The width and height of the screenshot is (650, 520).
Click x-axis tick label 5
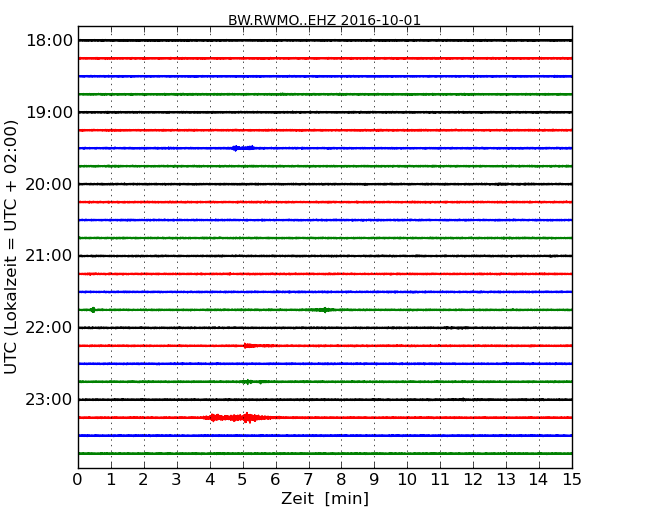(x=243, y=479)
